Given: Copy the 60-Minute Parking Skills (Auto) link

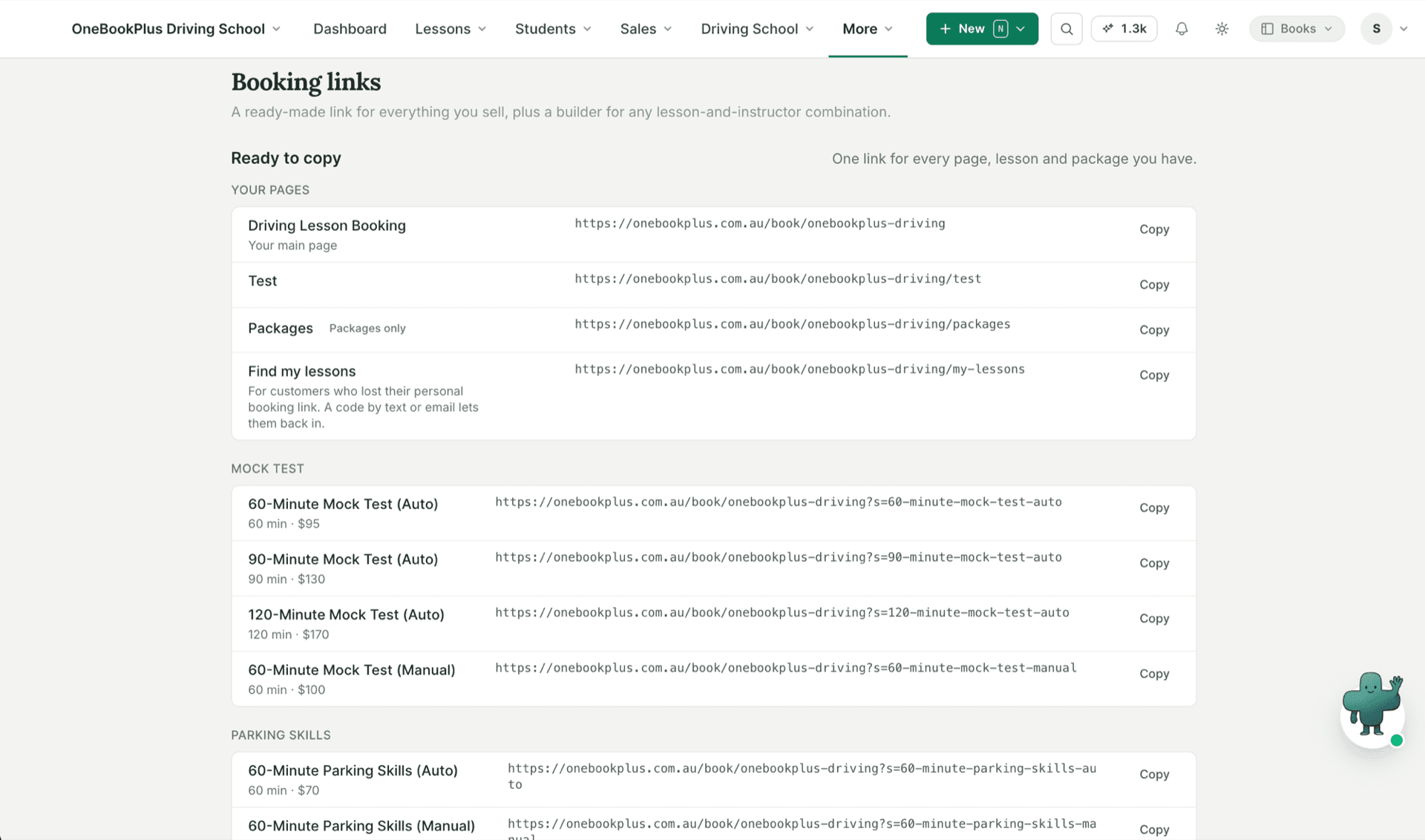Looking at the screenshot, I should pyautogui.click(x=1154, y=775).
